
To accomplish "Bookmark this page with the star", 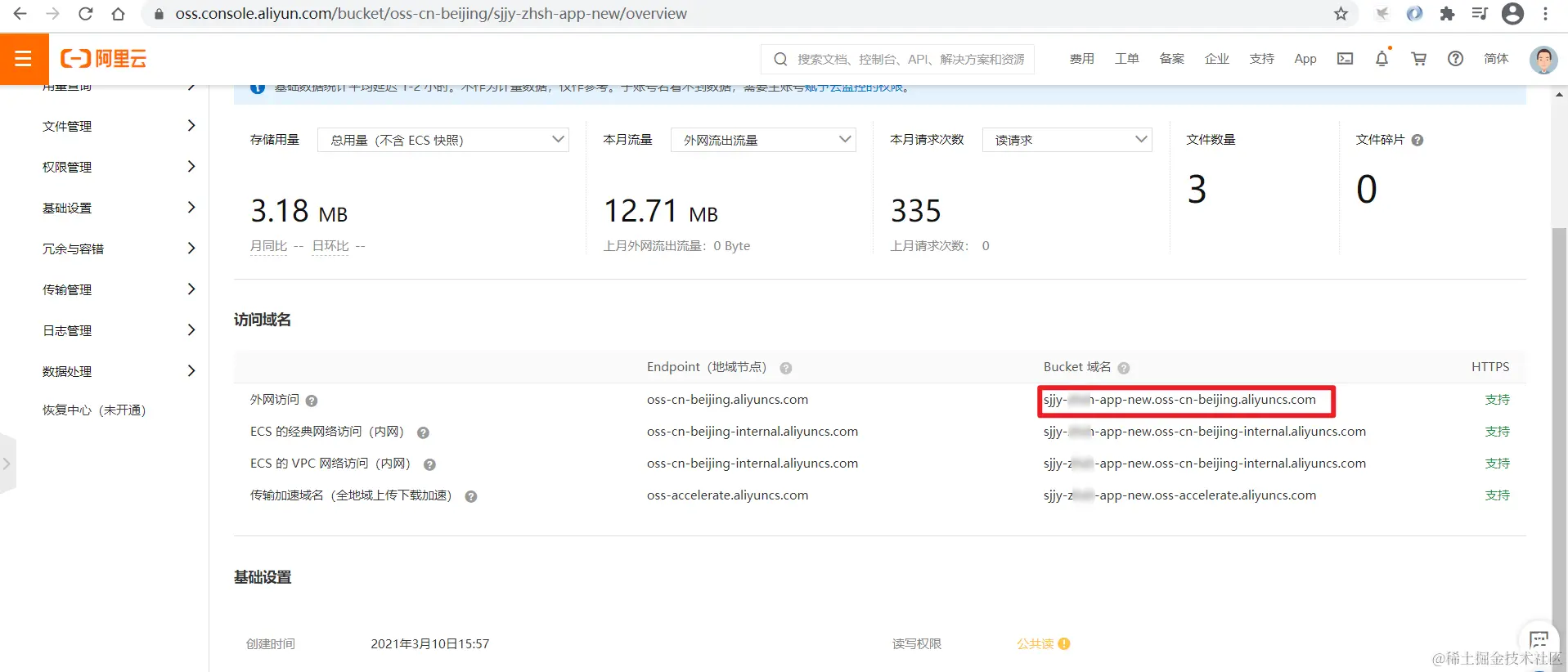I will coord(1341,14).
